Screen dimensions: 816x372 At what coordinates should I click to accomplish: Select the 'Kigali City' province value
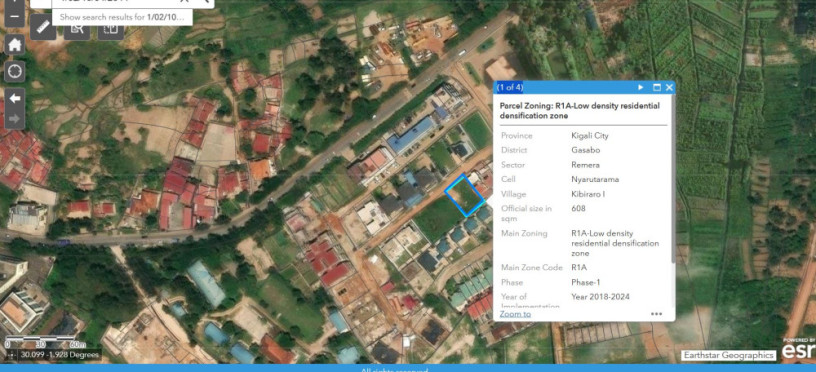(590, 136)
